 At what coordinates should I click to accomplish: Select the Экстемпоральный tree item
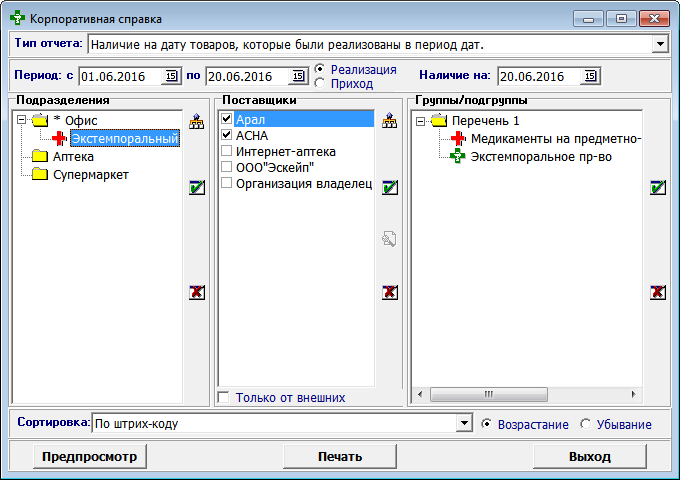[125, 139]
